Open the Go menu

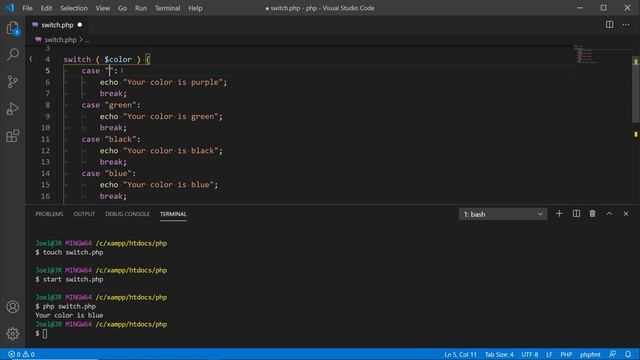(122, 8)
